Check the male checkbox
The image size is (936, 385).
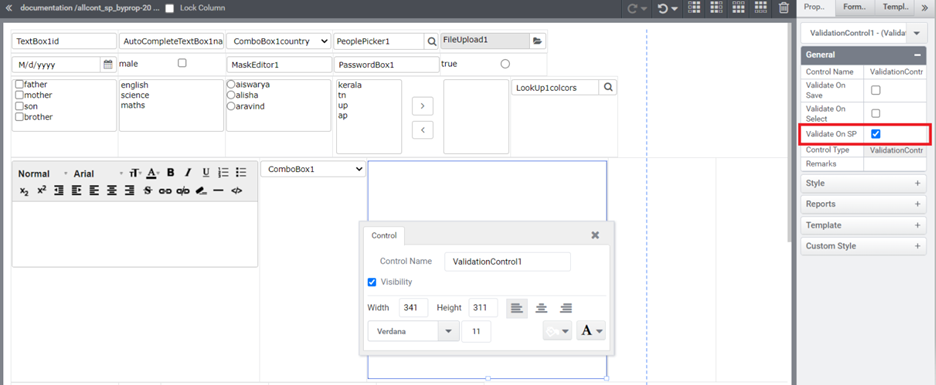[x=182, y=63]
